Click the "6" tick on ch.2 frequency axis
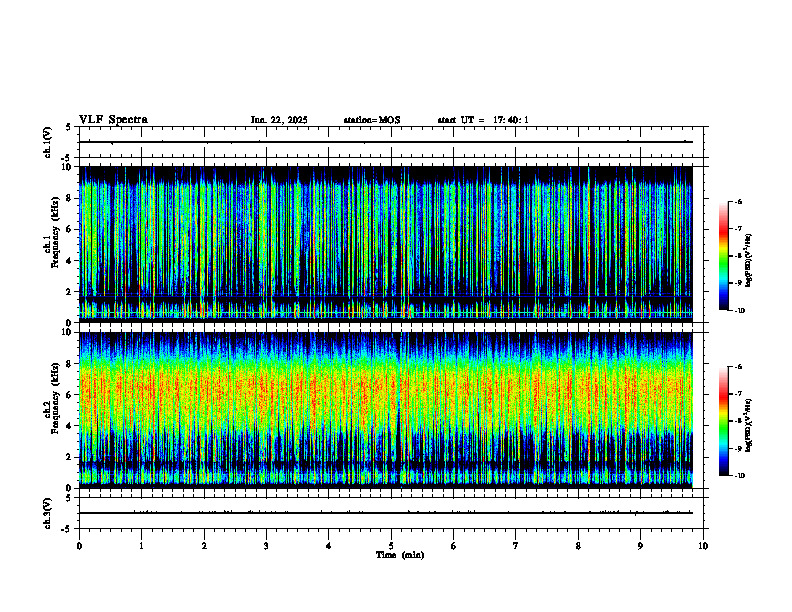Image resolution: width=792 pixels, height=612 pixels. click(x=69, y=395)
